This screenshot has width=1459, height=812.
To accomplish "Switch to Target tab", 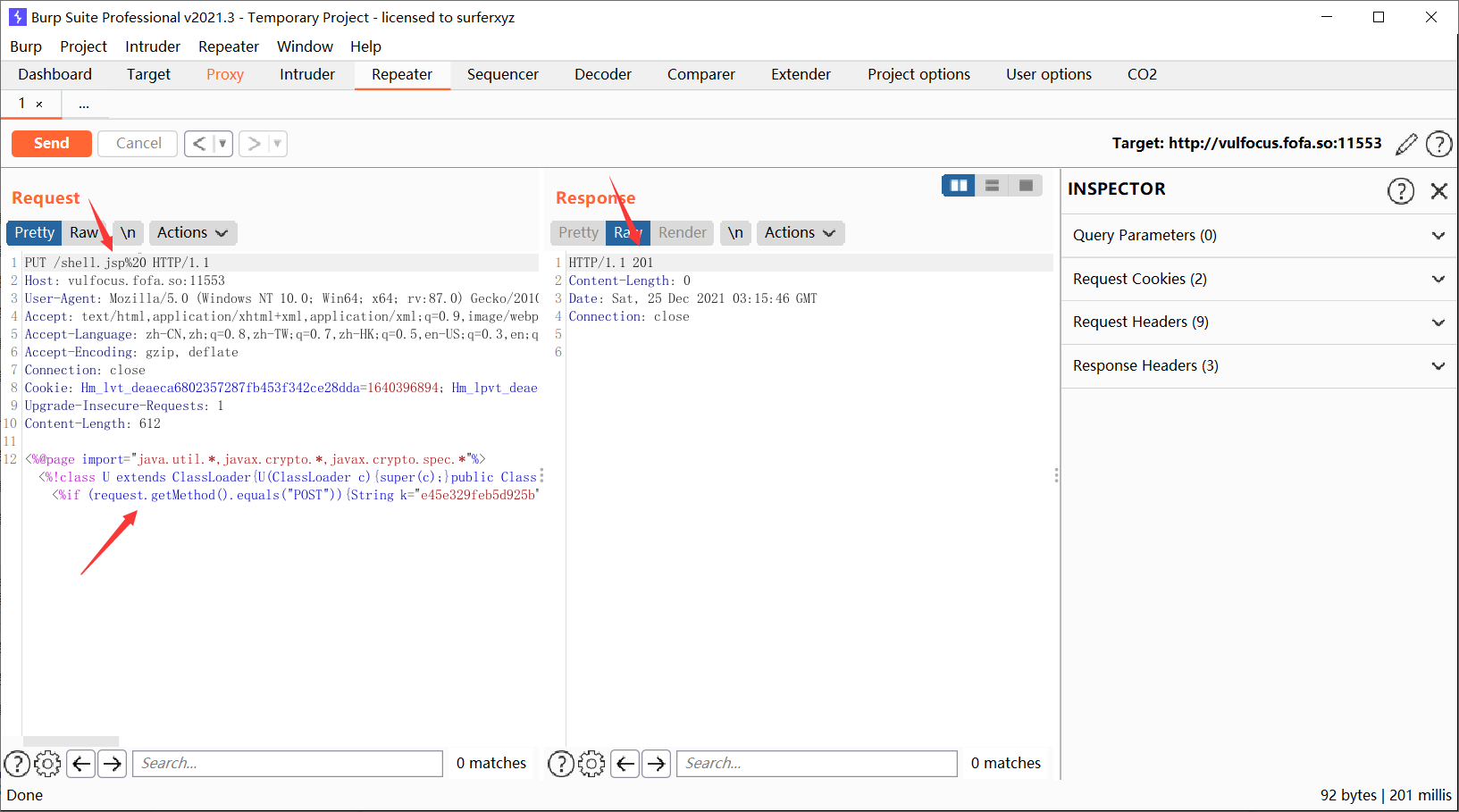I will click(x=148, y=75).
